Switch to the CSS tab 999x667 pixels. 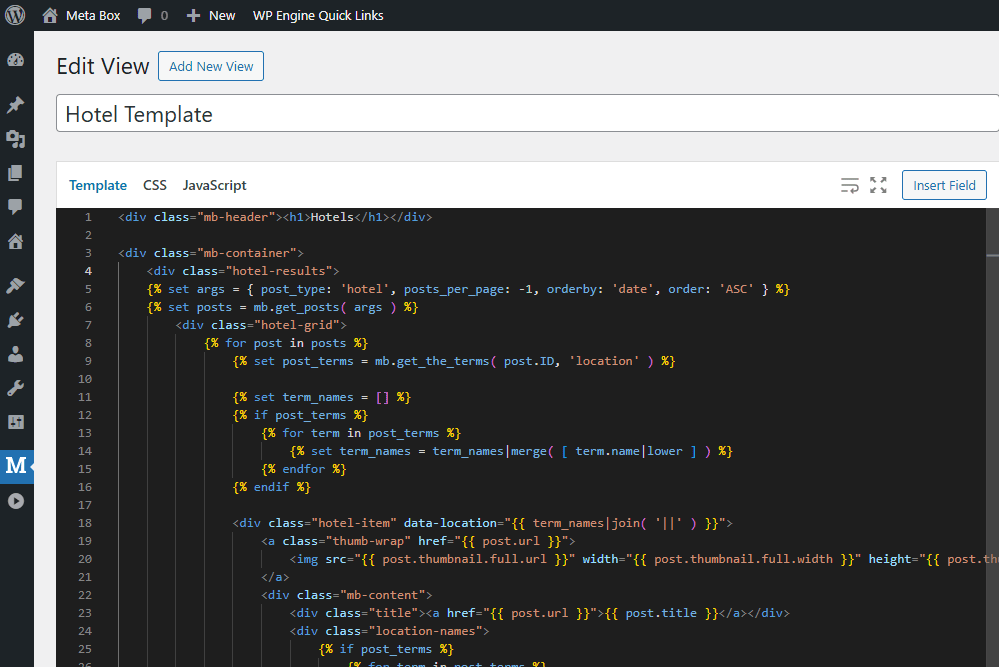tap(154, 185)
